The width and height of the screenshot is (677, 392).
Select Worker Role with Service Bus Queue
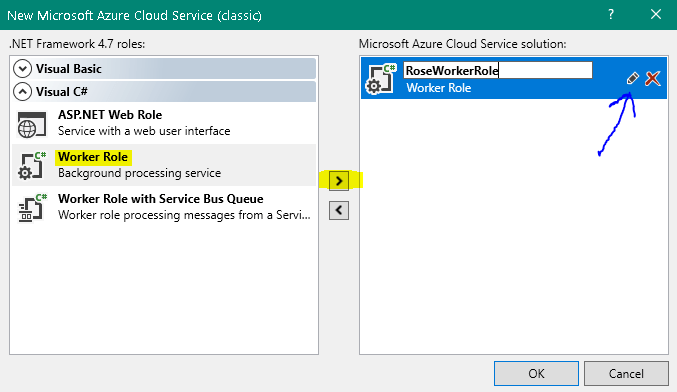point(164,207)
